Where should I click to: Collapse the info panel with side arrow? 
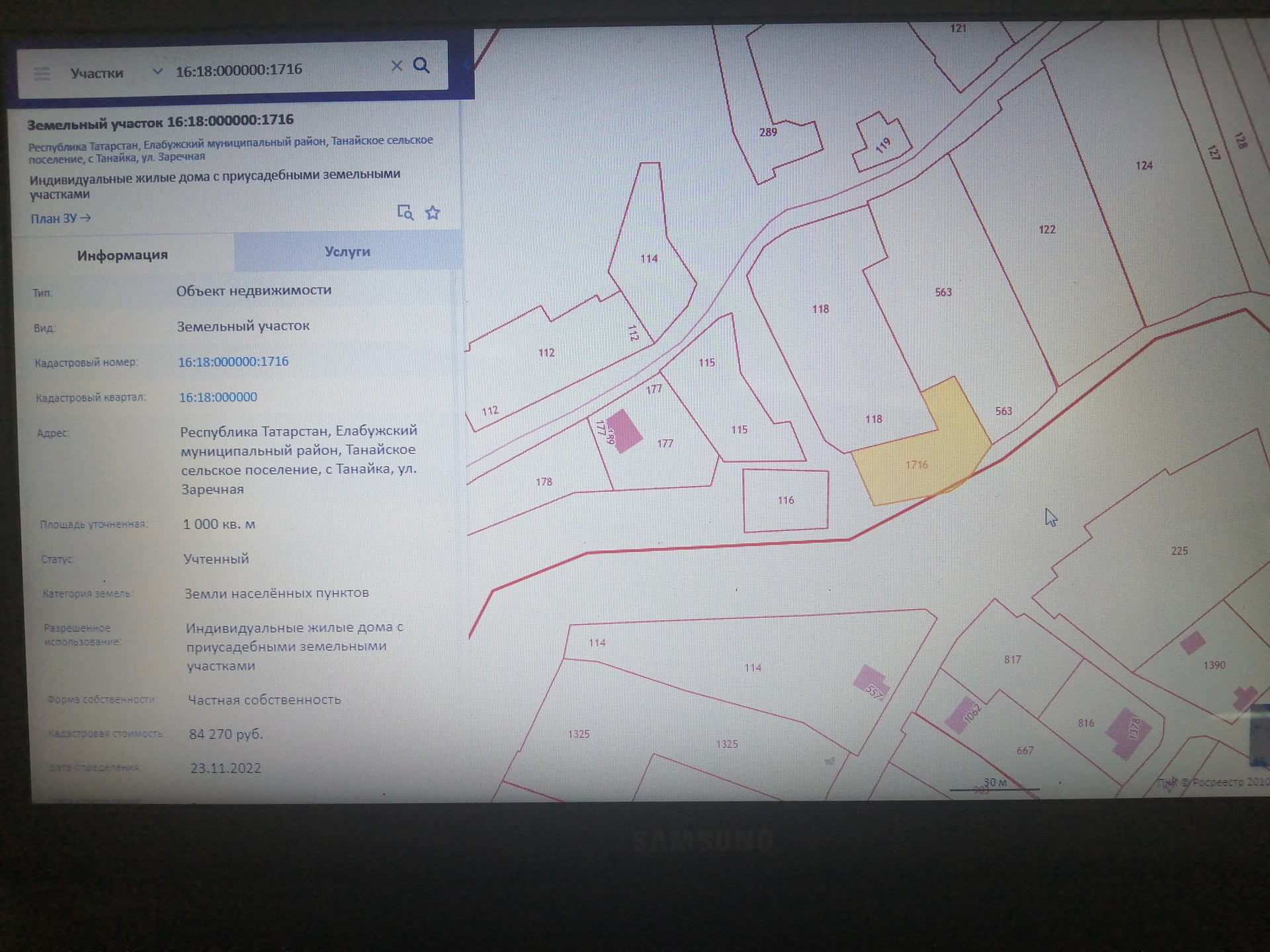point(466,65)
